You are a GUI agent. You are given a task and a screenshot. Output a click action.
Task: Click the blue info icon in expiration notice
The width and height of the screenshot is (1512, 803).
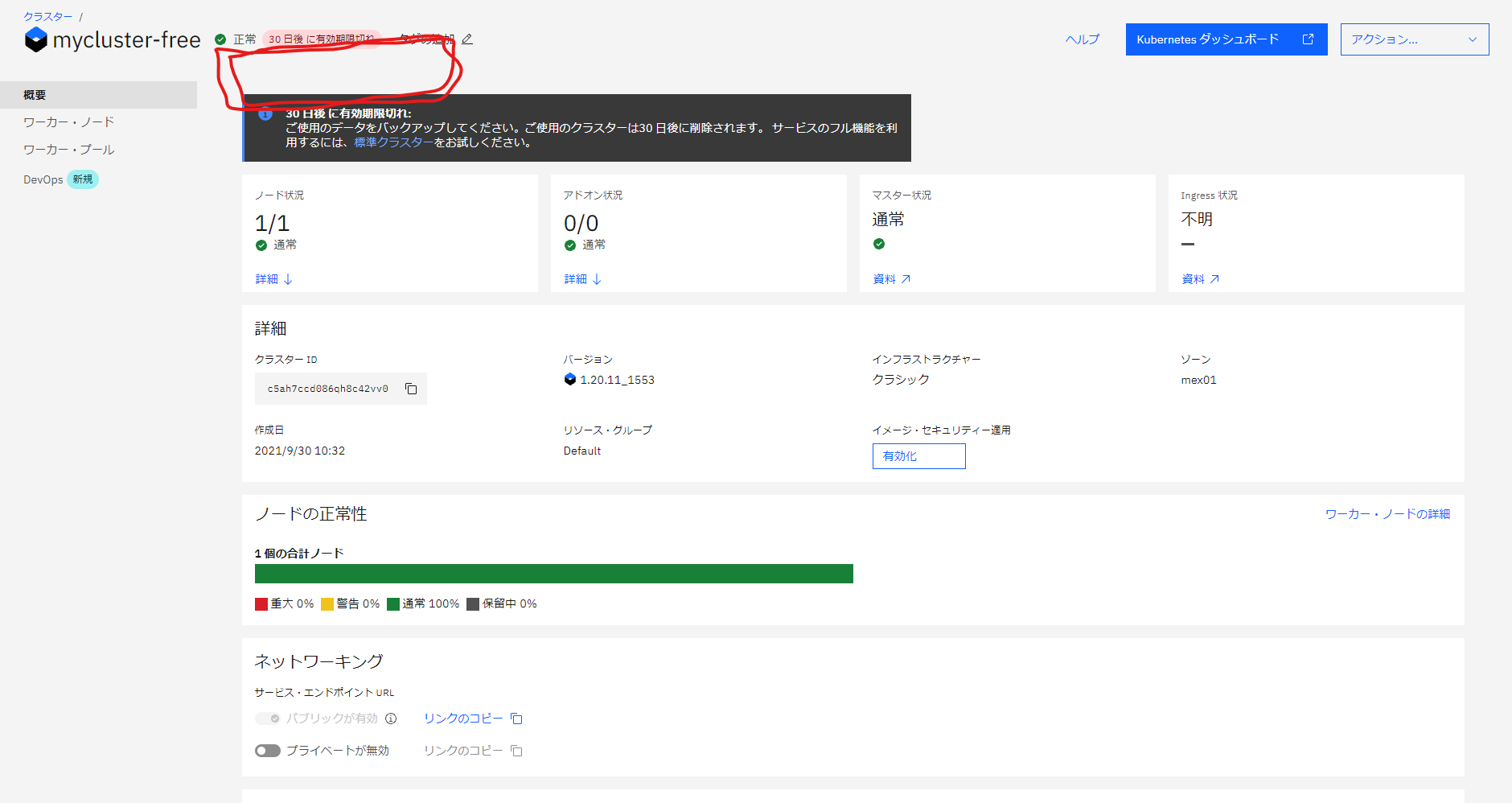pos(265,115)
